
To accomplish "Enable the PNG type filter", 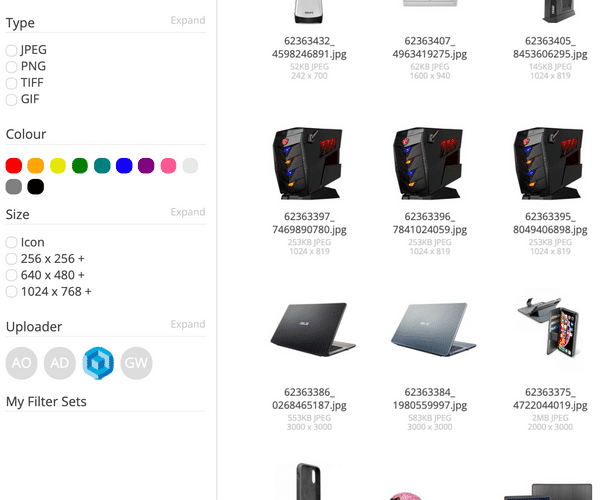I will (x=11, y=67).
